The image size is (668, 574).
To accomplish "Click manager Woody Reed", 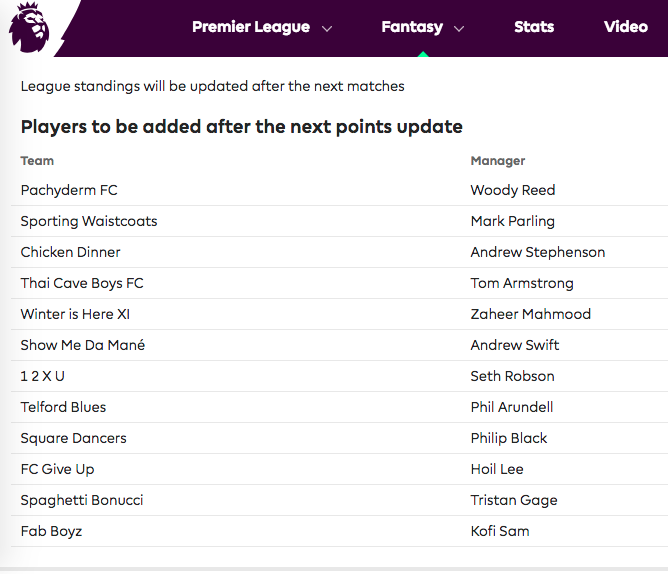I will 513,190.
